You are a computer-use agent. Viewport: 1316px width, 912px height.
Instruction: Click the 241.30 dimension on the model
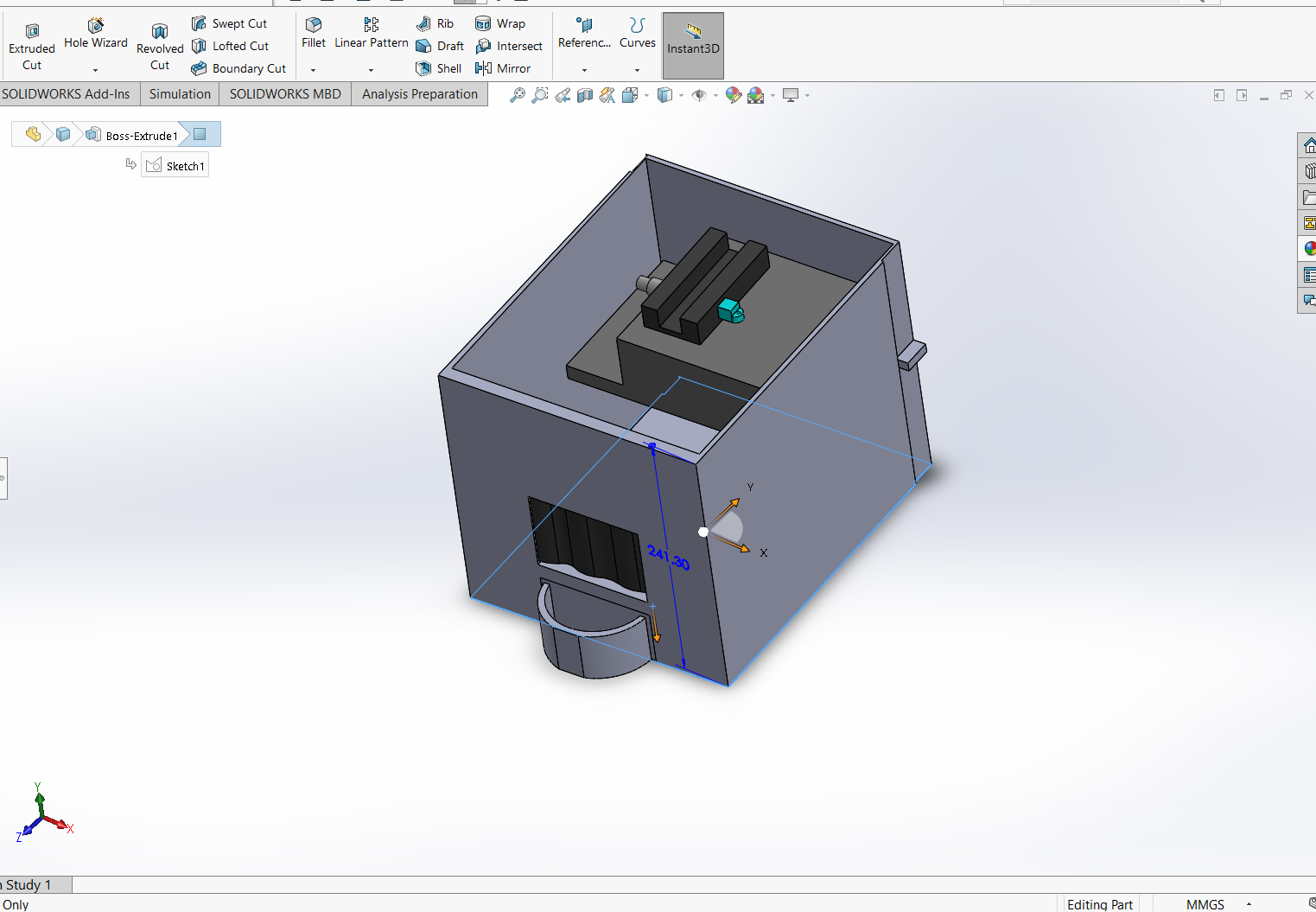[668, 558]
